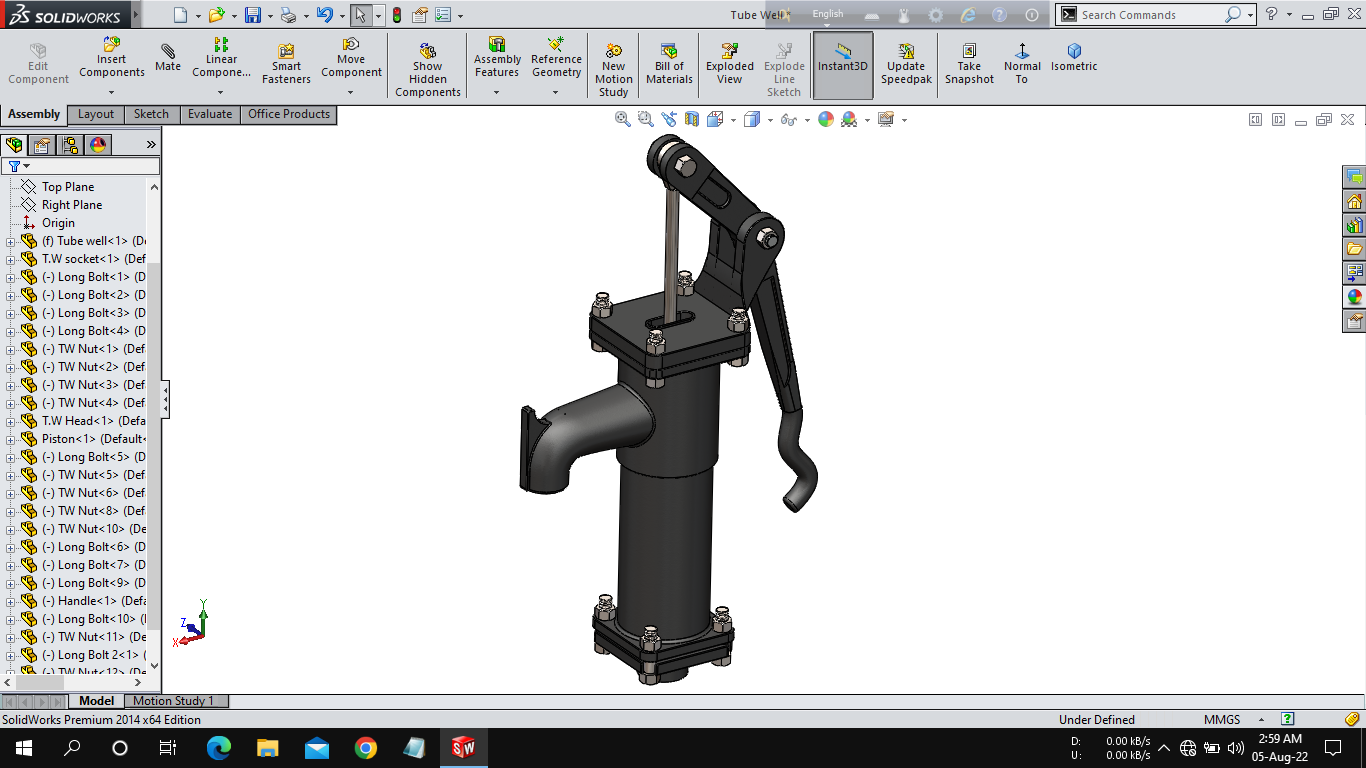Toggle the Instant3D button

click(843, 65)
